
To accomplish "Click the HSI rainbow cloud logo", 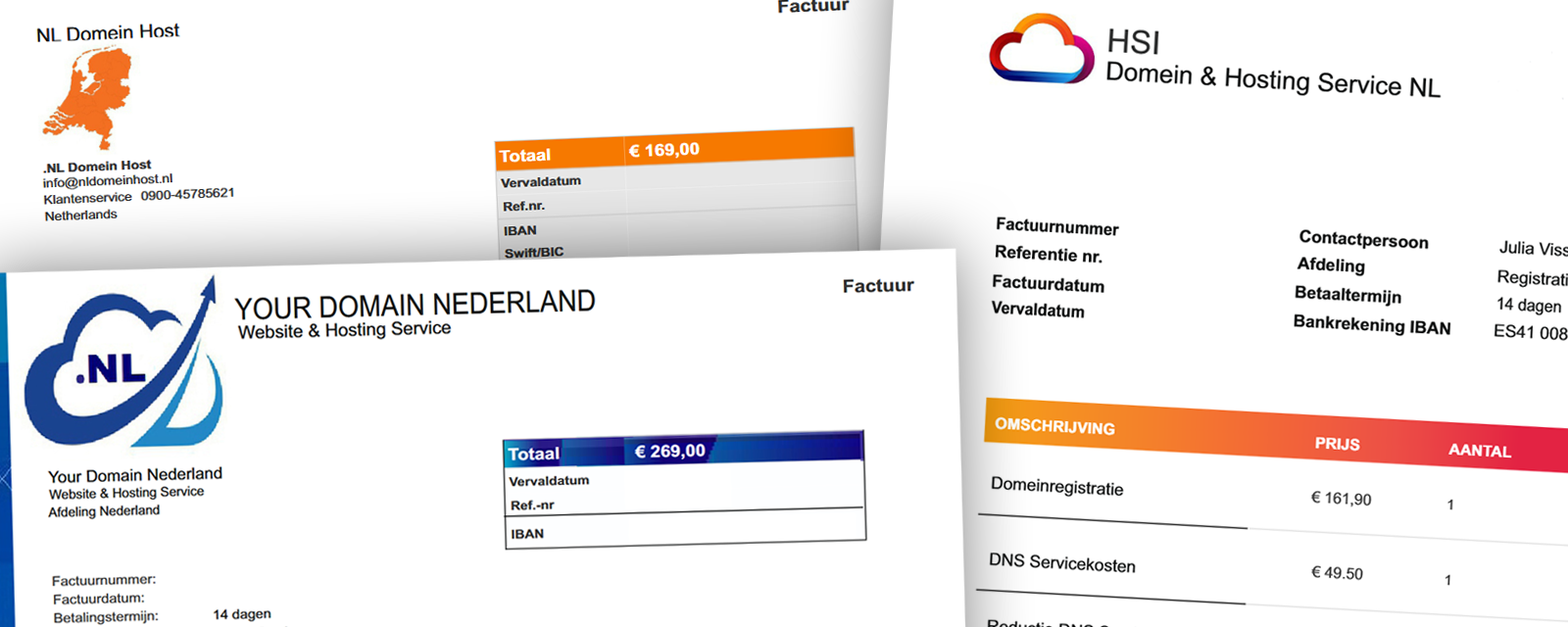I will (1042, 49).
